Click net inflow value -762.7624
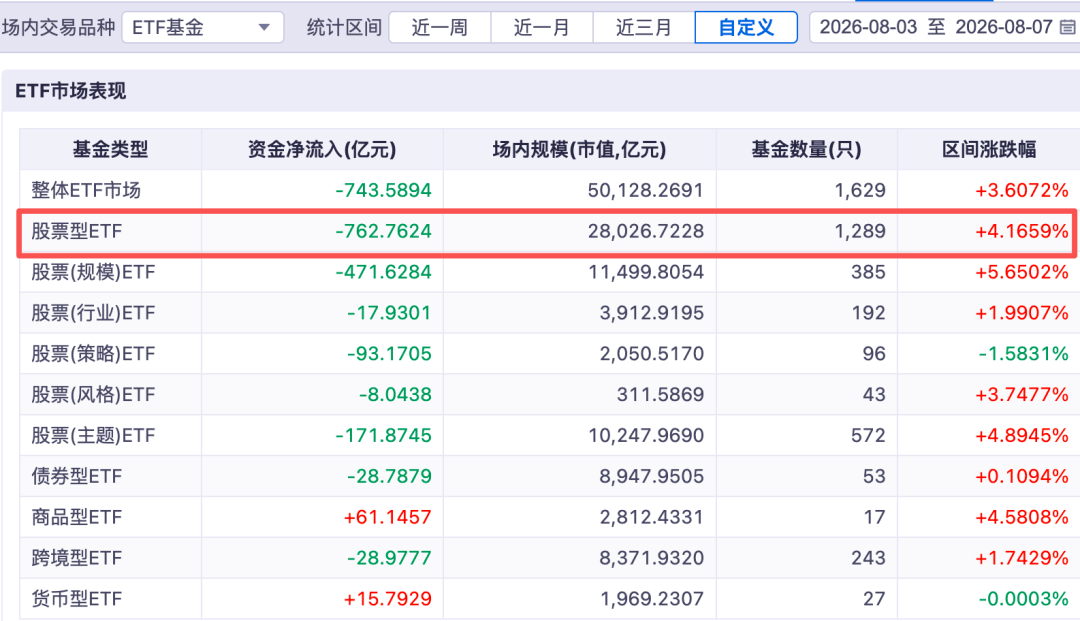1080x621 pixels. click(x=384, y=231)
